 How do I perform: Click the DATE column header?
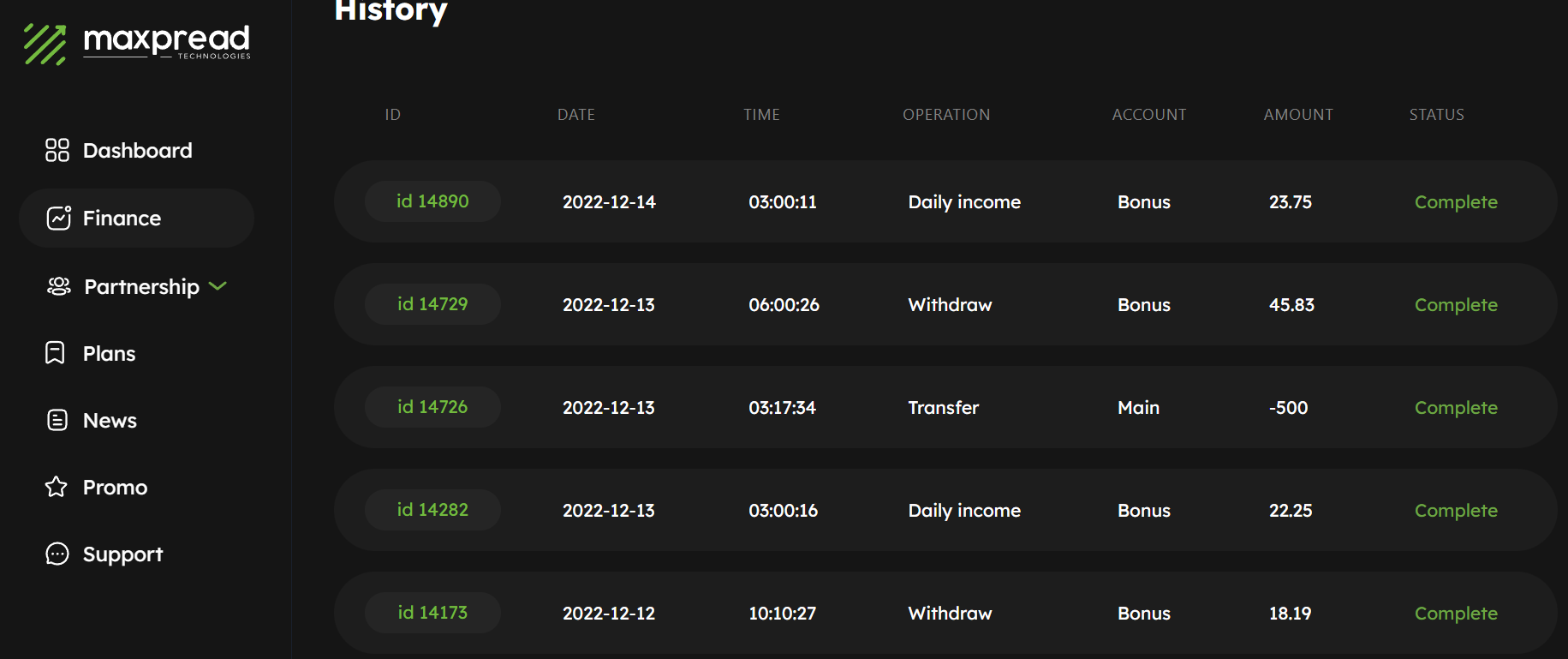(575, 115)
